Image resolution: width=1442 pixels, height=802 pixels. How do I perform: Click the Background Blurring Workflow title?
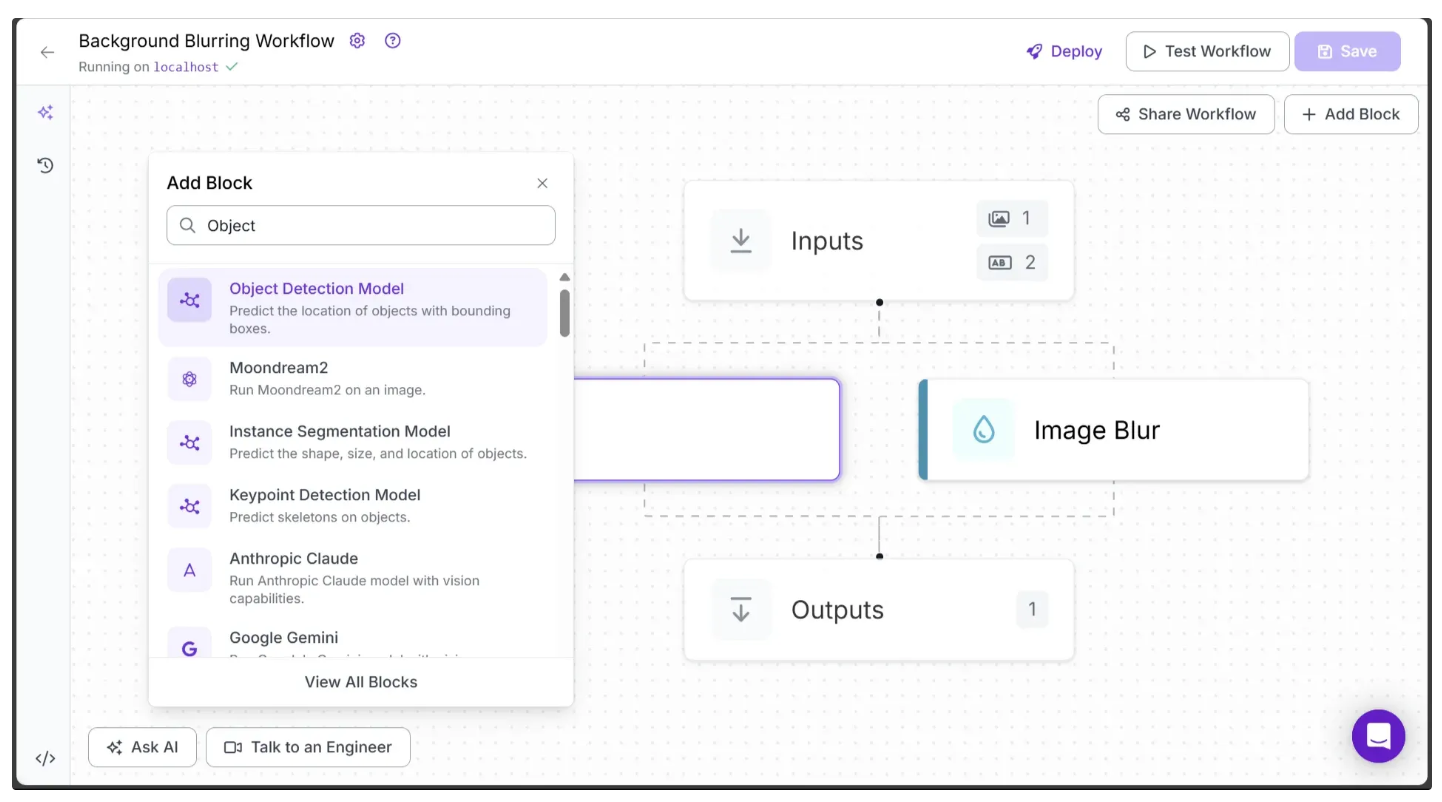click(207, 41)
